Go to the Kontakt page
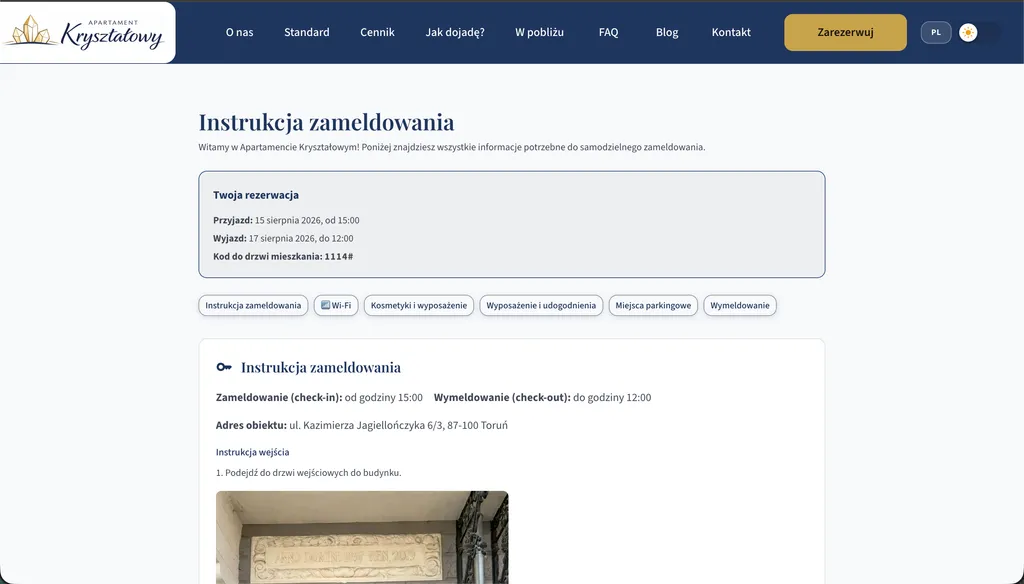 tap(731, 32)
